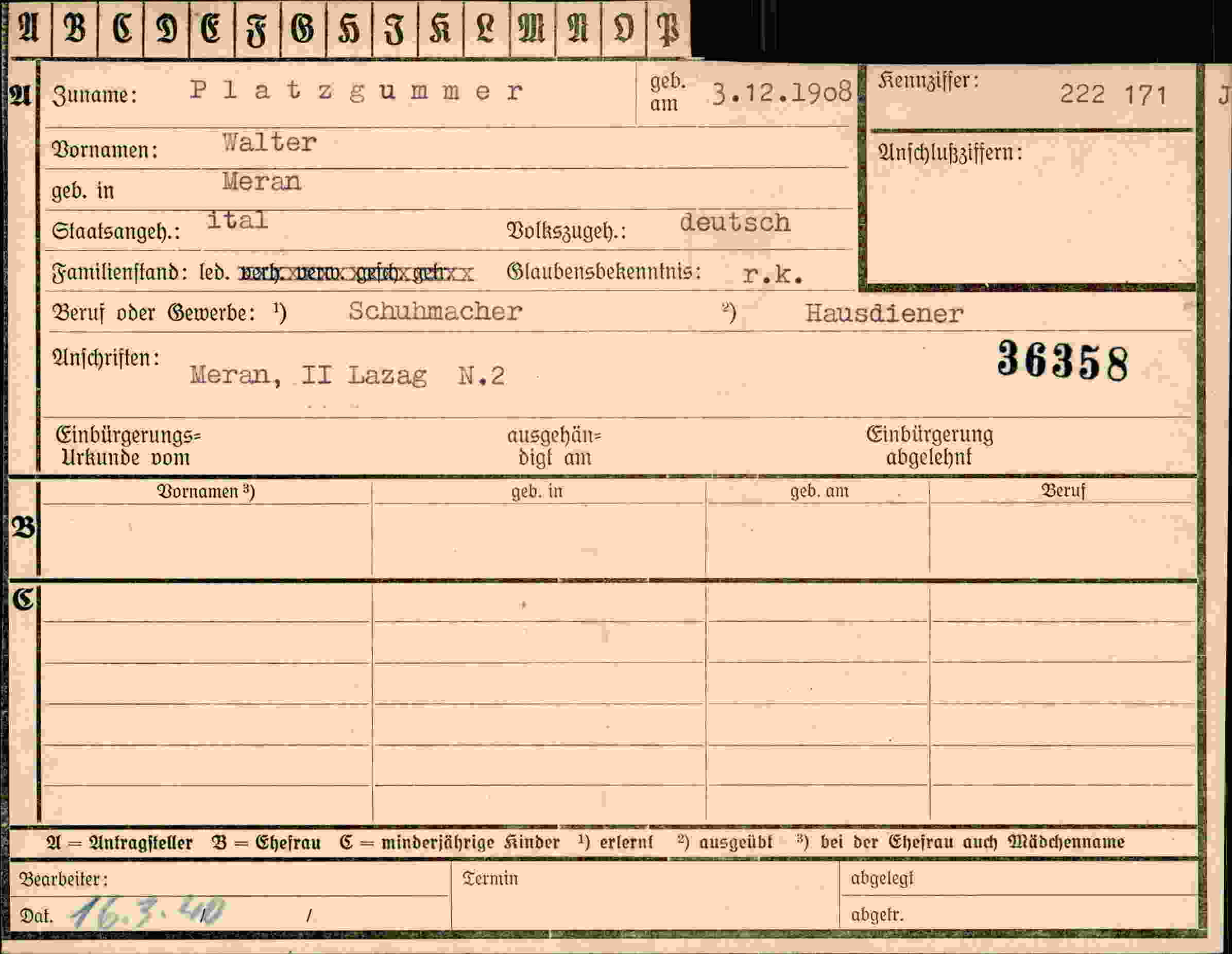Click the 'Bearbeiter:' label
The width and height of the screenshot is (1232, 954).
(63, 879)
